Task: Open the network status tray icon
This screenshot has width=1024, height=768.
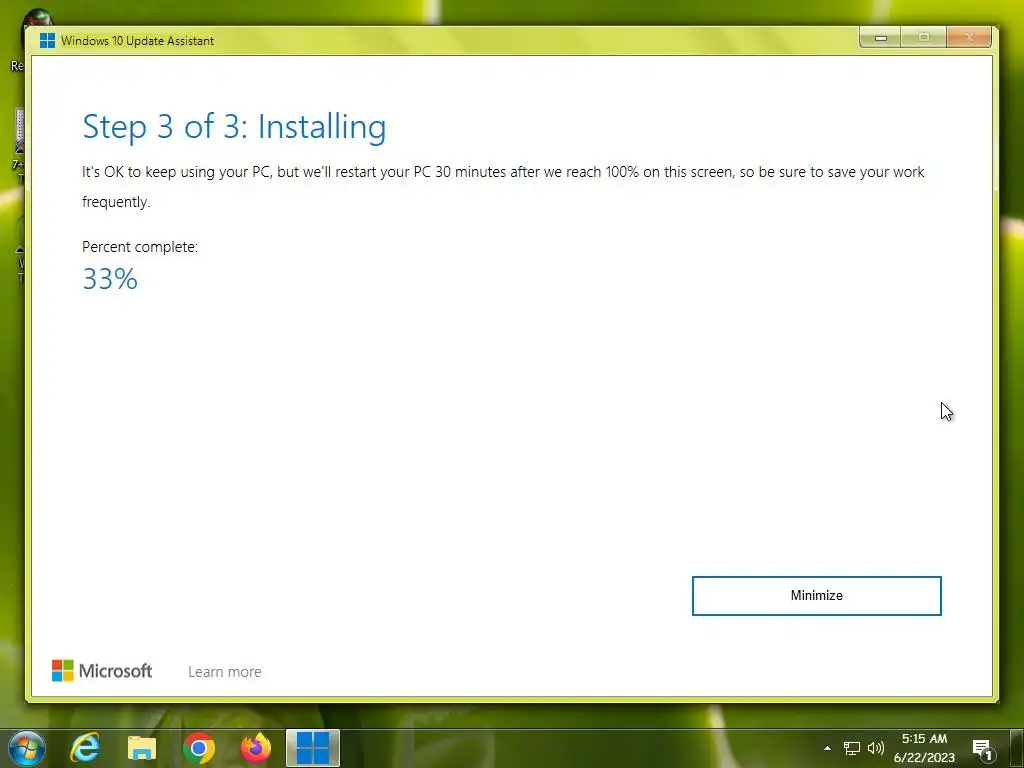Action: 852,748
